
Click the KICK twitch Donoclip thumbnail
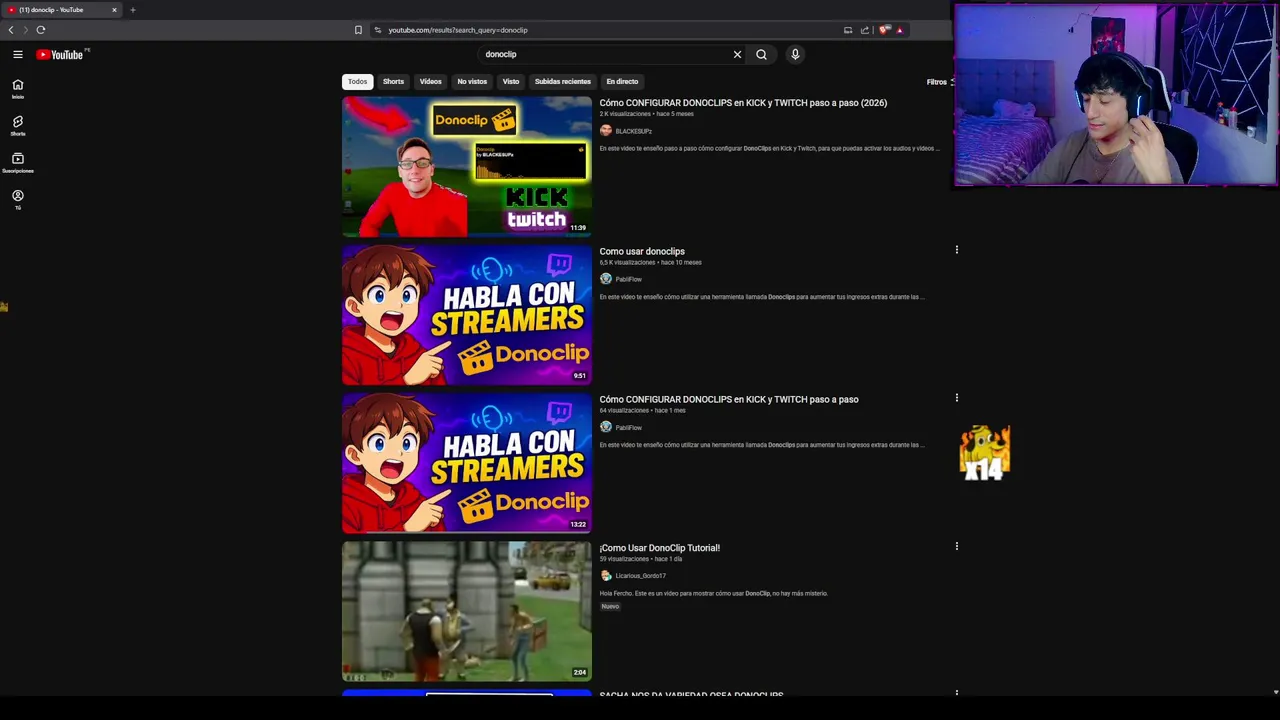(x=467, y=166)
